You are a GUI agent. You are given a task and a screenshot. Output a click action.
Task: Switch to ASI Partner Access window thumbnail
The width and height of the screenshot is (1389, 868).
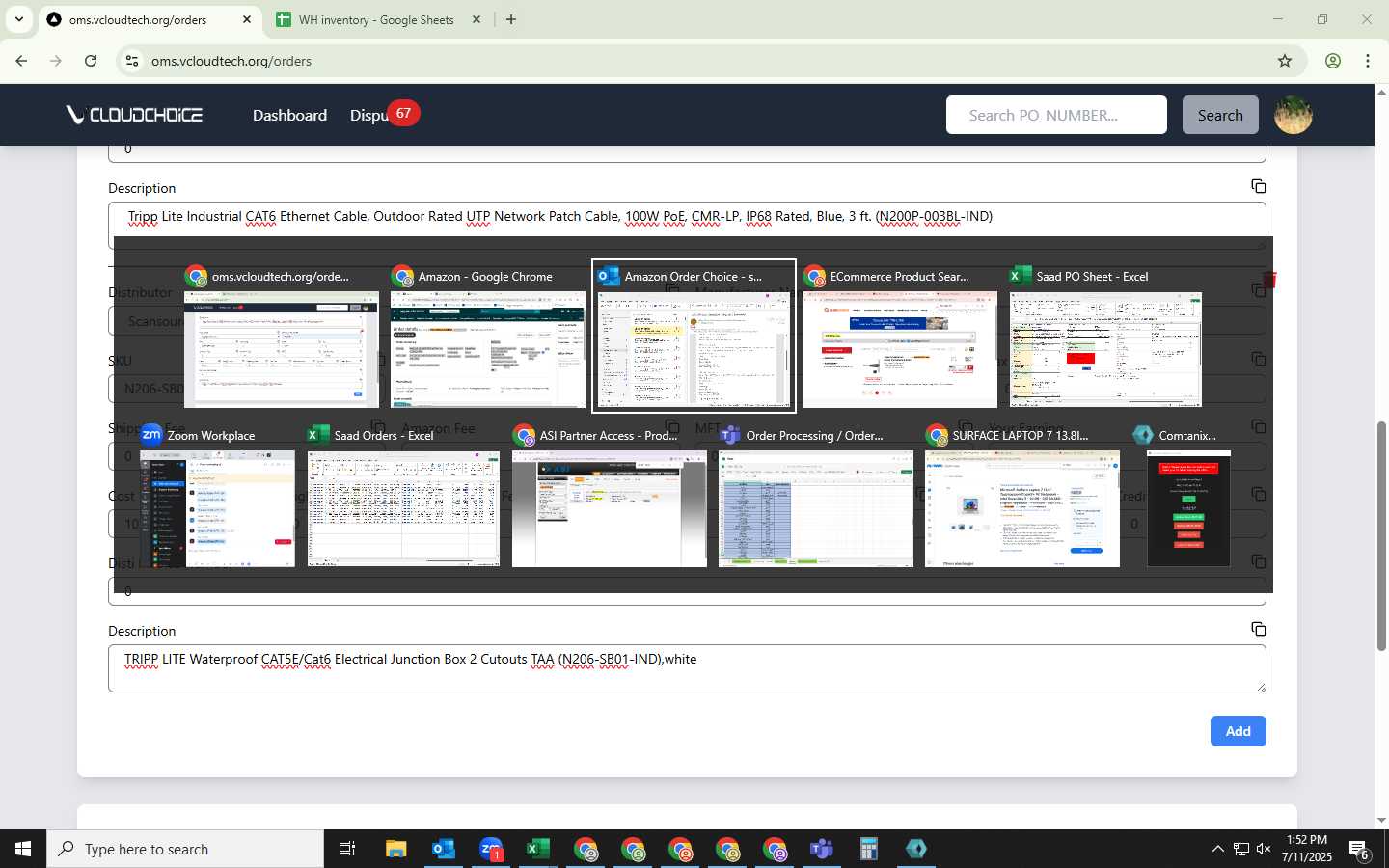(x=609, y=496)
